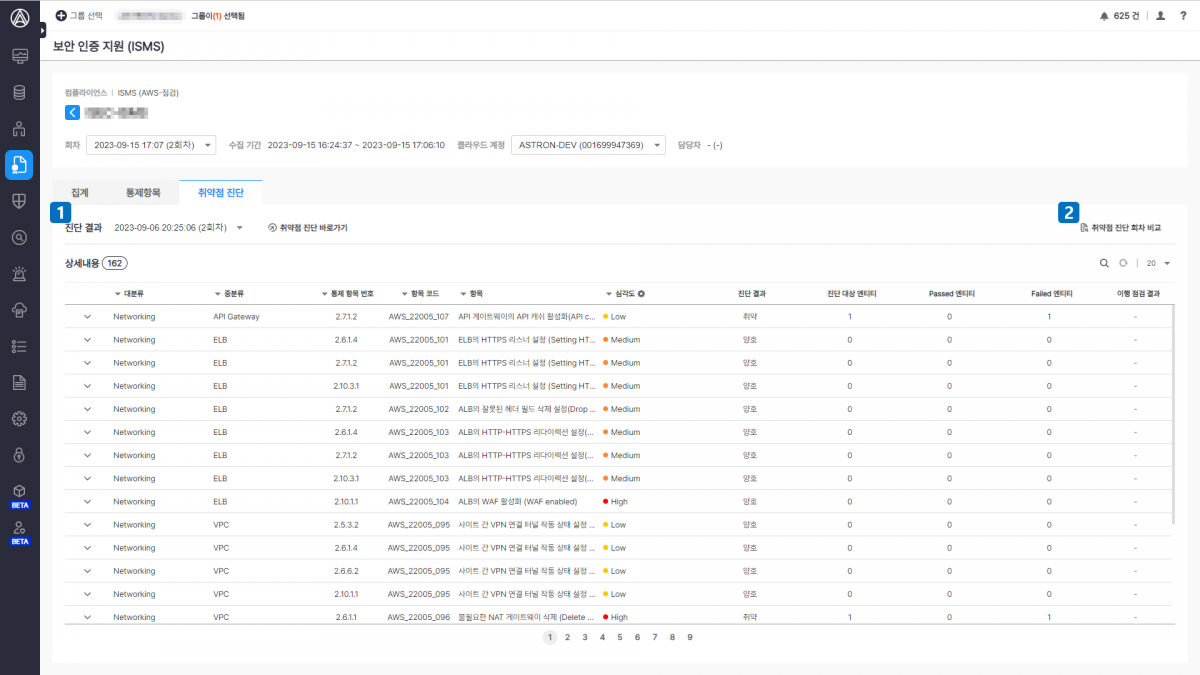Click the table's vertical scrollbar
1200x675 pixels.
1173,414
